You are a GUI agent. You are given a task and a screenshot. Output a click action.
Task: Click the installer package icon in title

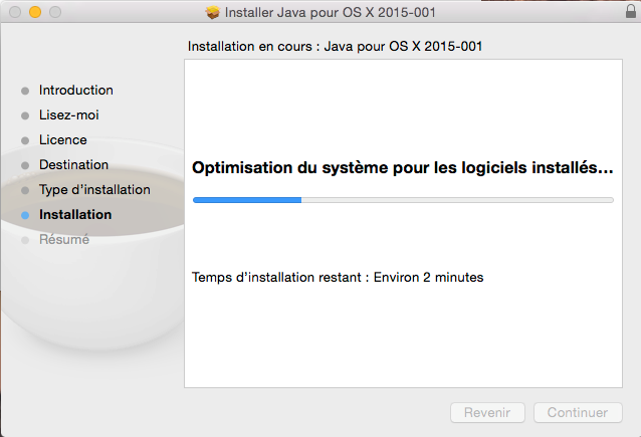pyautogui.click(x=213, y=12)
